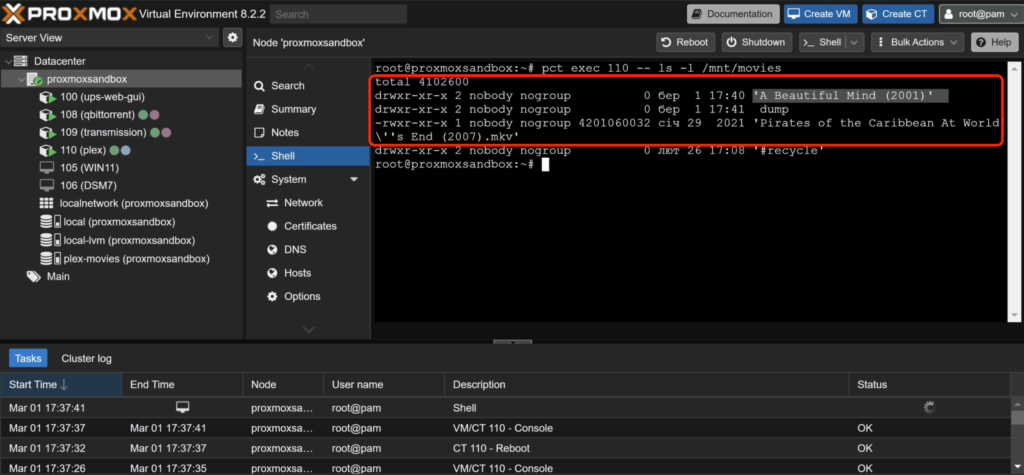Sort by Description column header

[x=647, y=384]
